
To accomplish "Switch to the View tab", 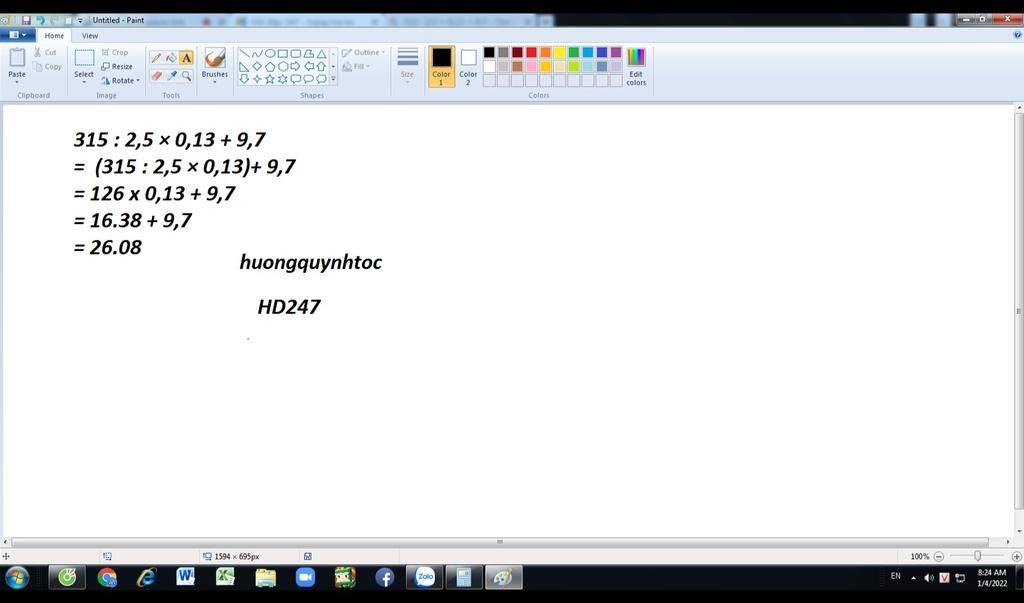I will pos(90,35).
